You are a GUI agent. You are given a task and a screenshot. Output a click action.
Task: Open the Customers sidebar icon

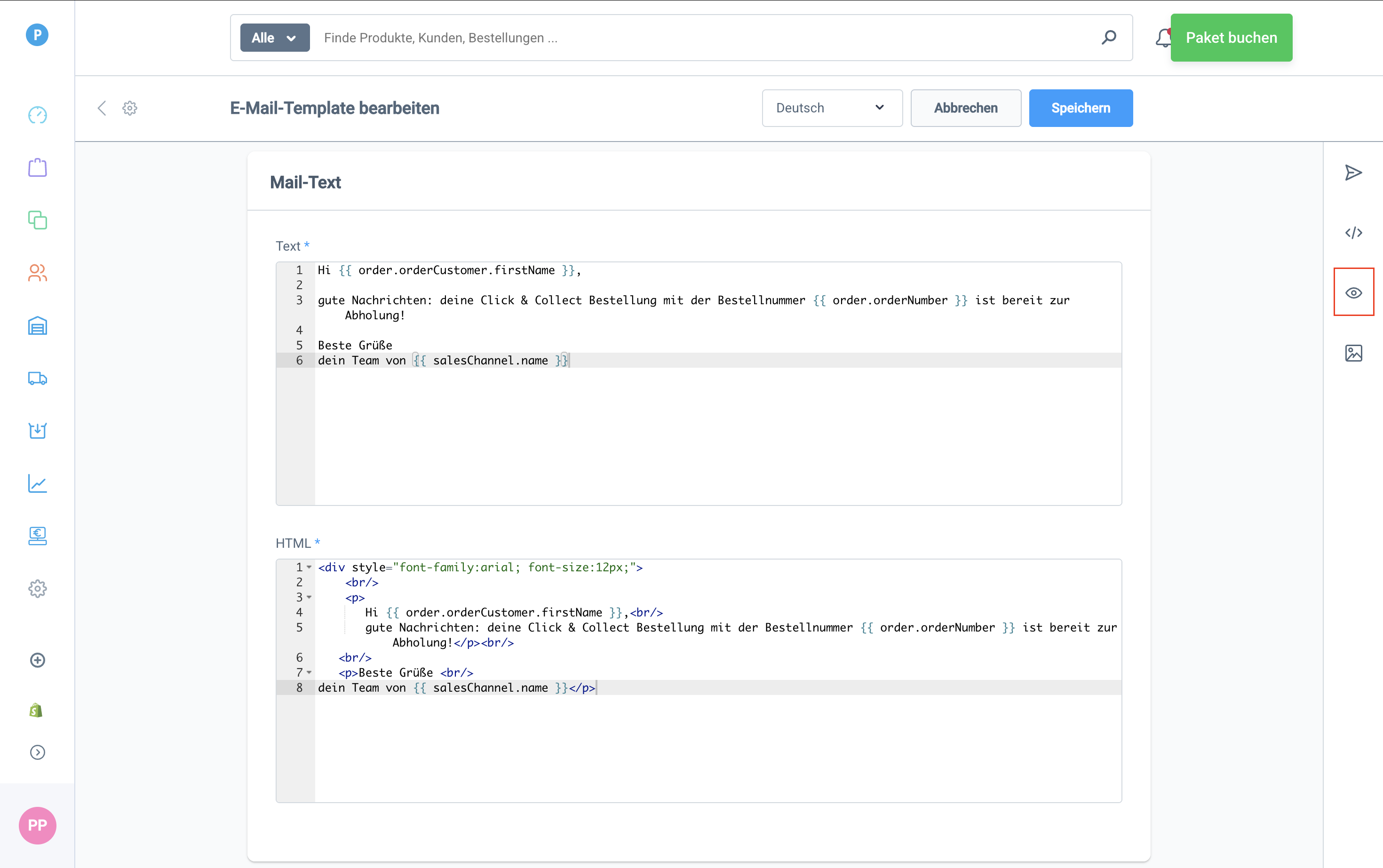point(37,273)
